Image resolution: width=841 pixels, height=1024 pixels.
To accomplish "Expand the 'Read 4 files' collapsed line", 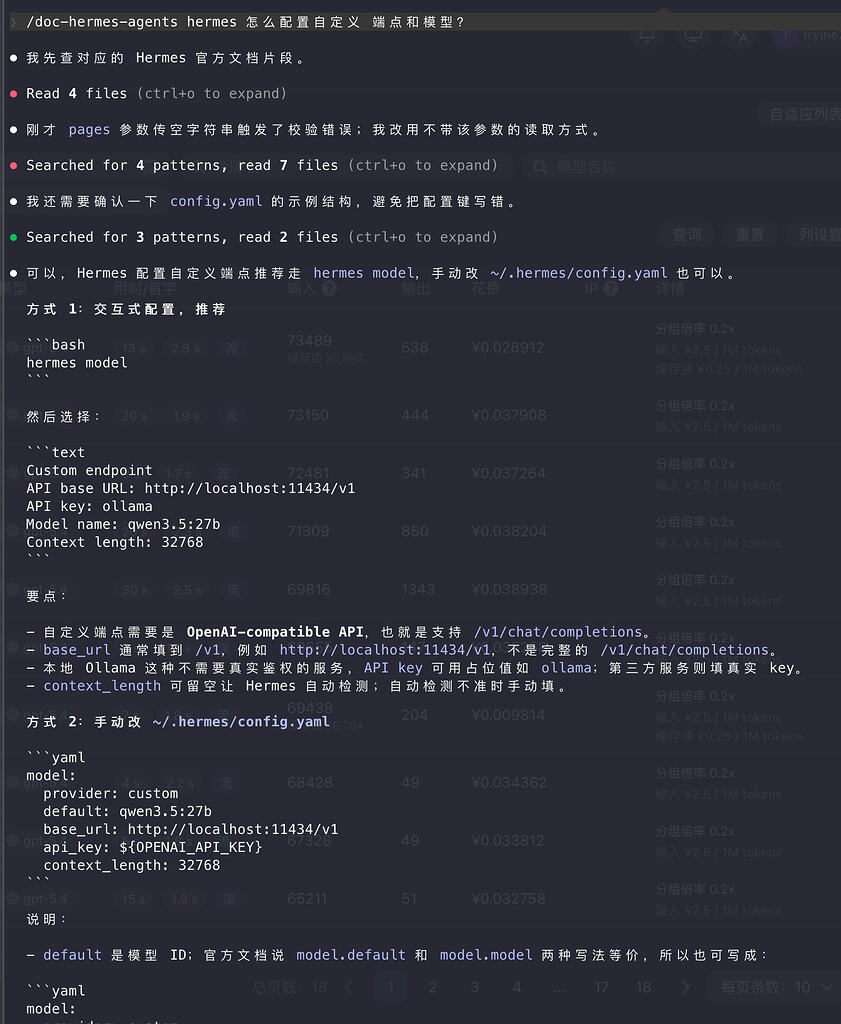I will tap(156, 93).
